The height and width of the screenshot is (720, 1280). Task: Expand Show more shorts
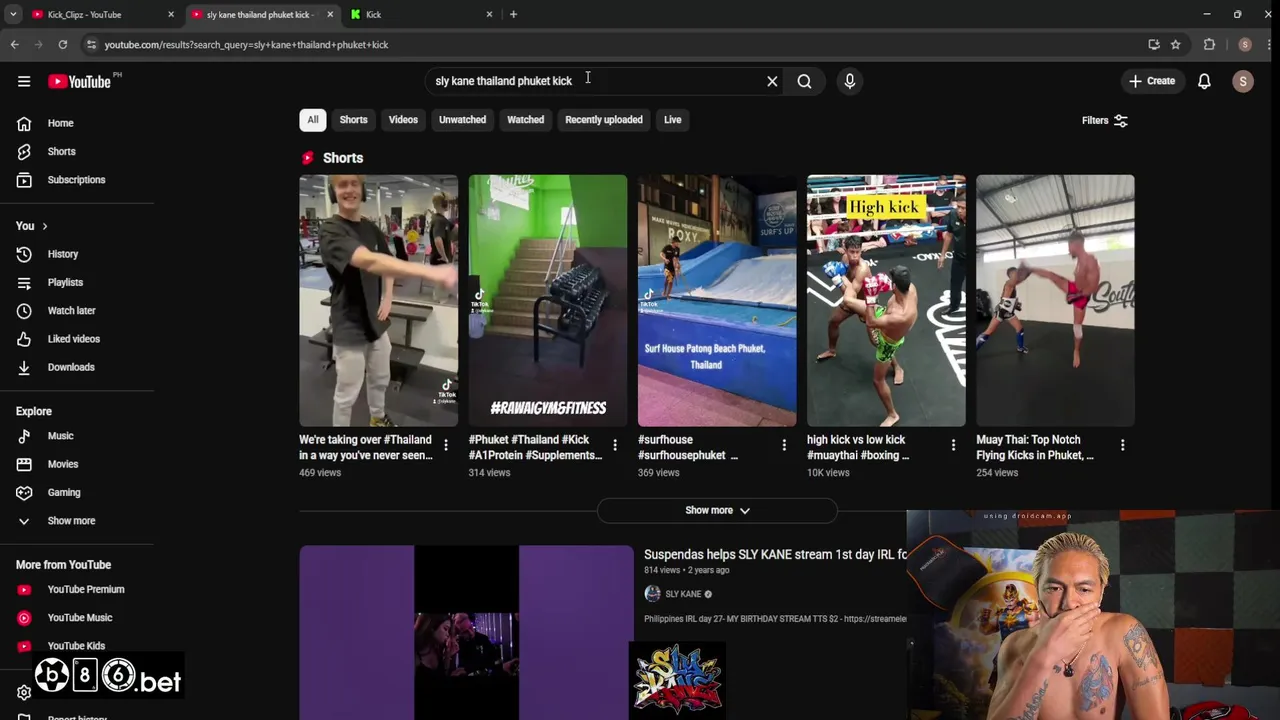tap(717, 510)
